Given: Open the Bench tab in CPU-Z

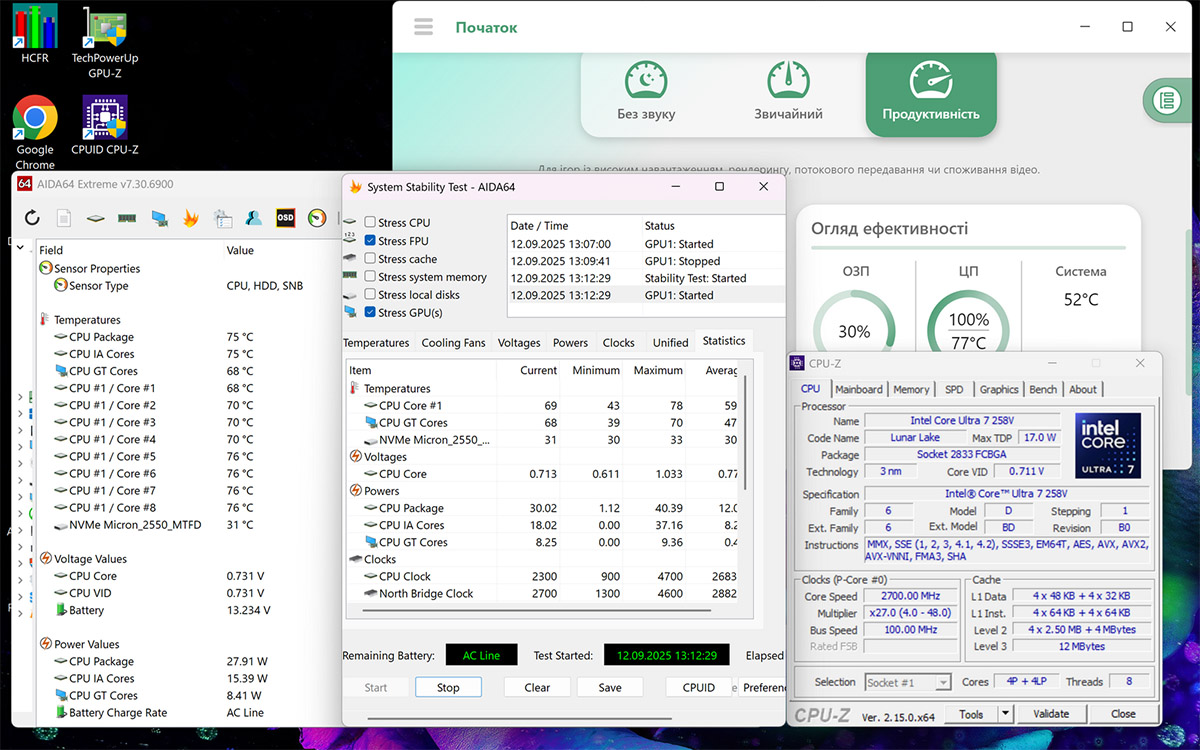Looking at the screenshot, I should click(x=1043, y=389).
